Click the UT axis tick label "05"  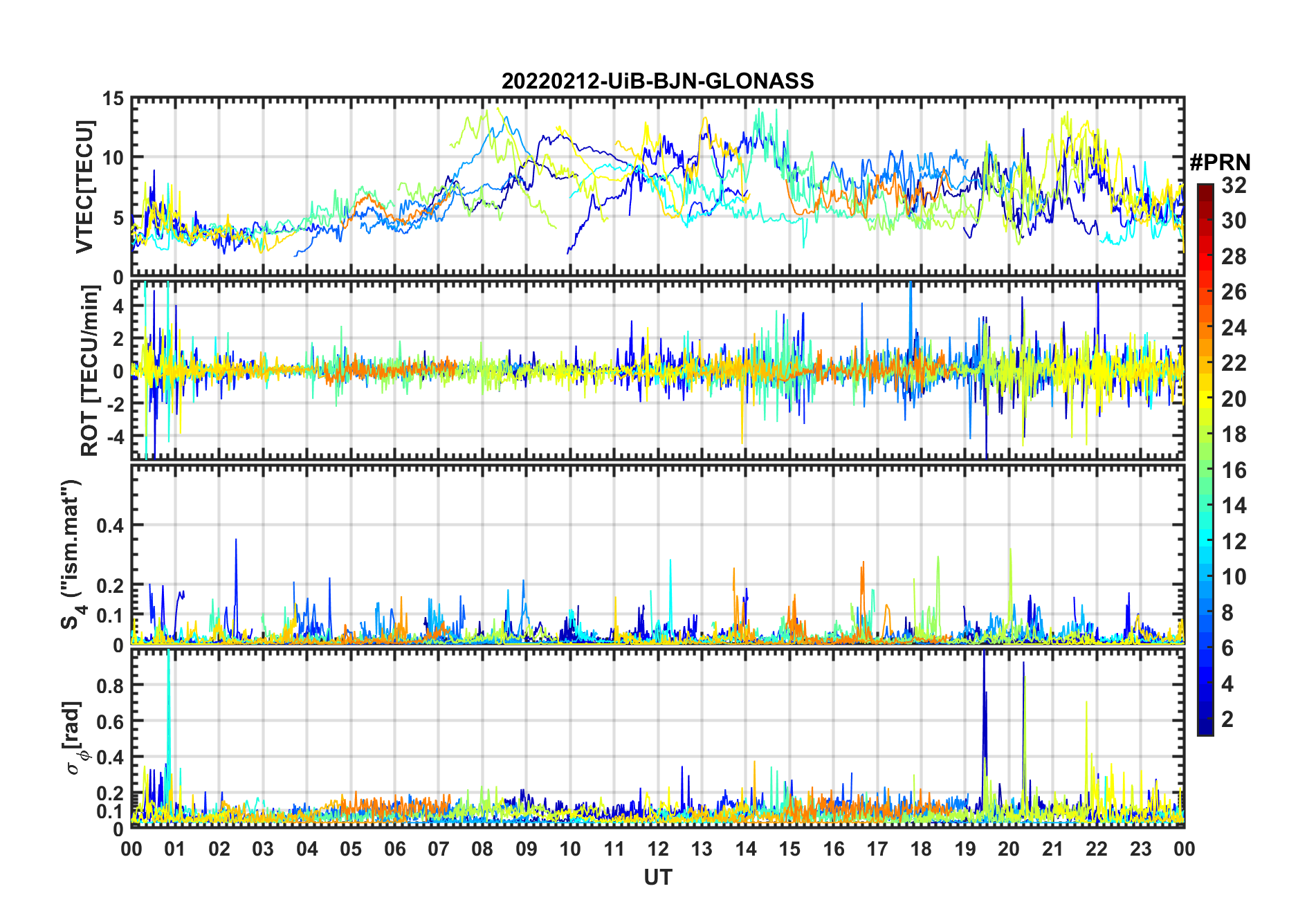pyautogui.click(x=351, y=849)
